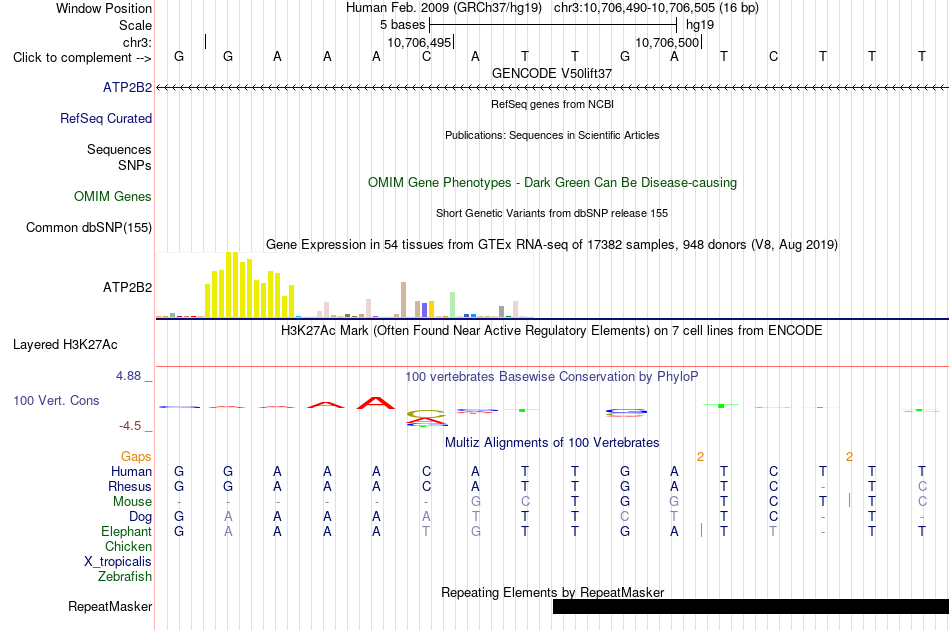This screenshot has height=630, width=950.
Task: Click the 'H3K27Ac Mark' ENCODE track title
Action: click(x=552, y=331)
